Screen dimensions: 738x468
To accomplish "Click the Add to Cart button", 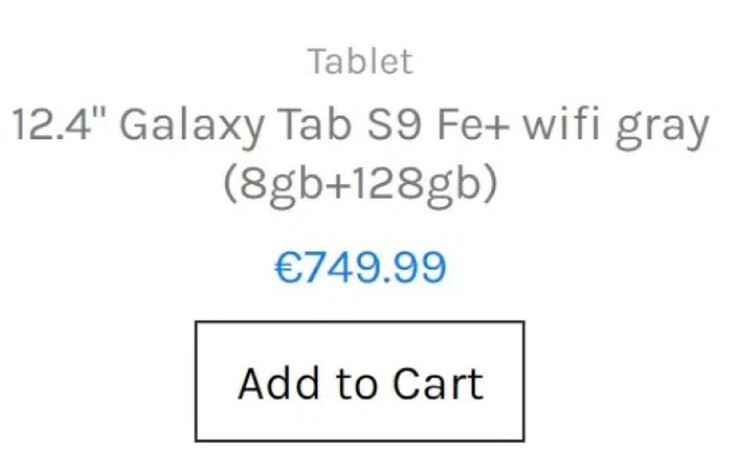I will tap(359, 382).
